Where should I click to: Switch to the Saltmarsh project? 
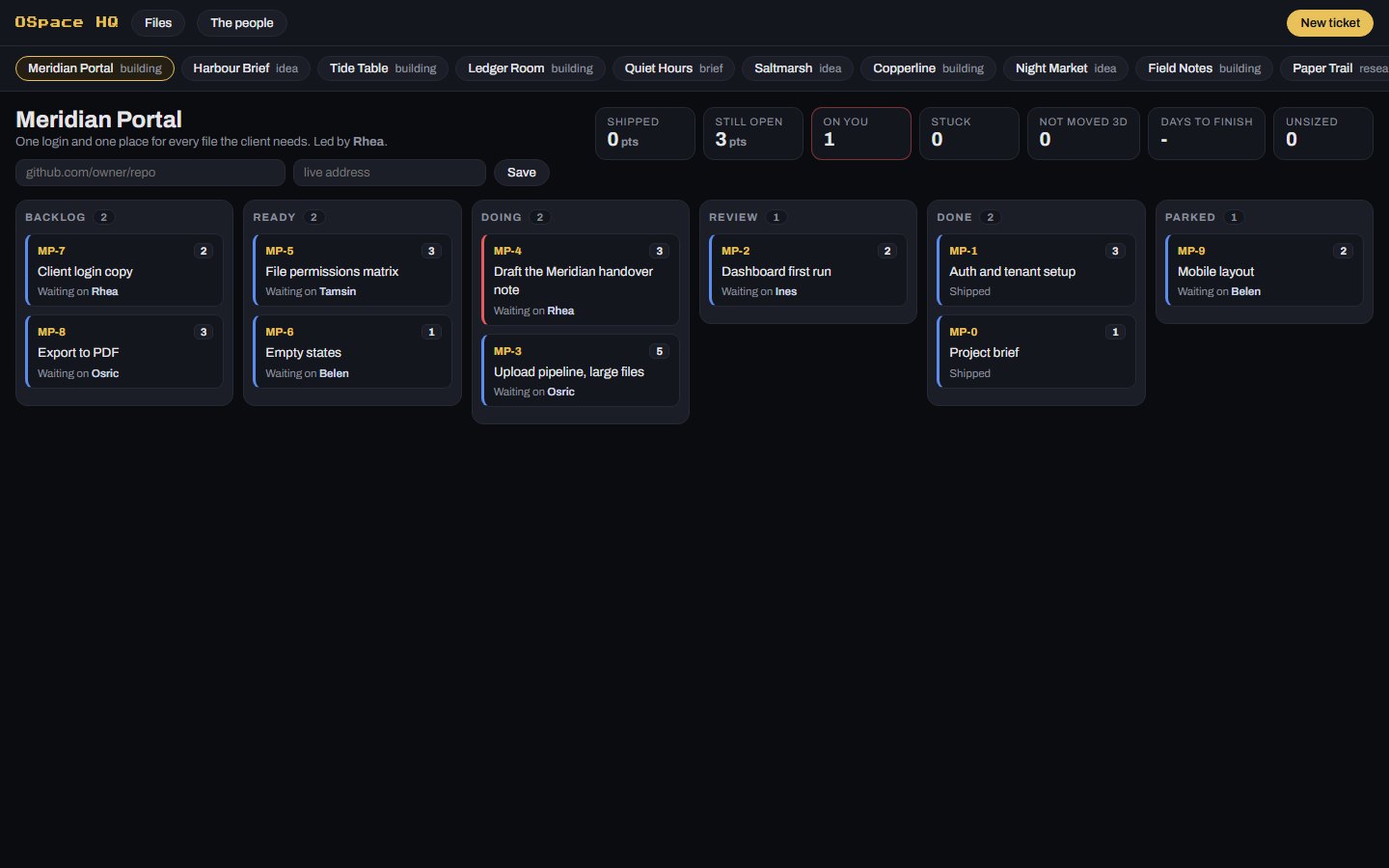point(798,68)
